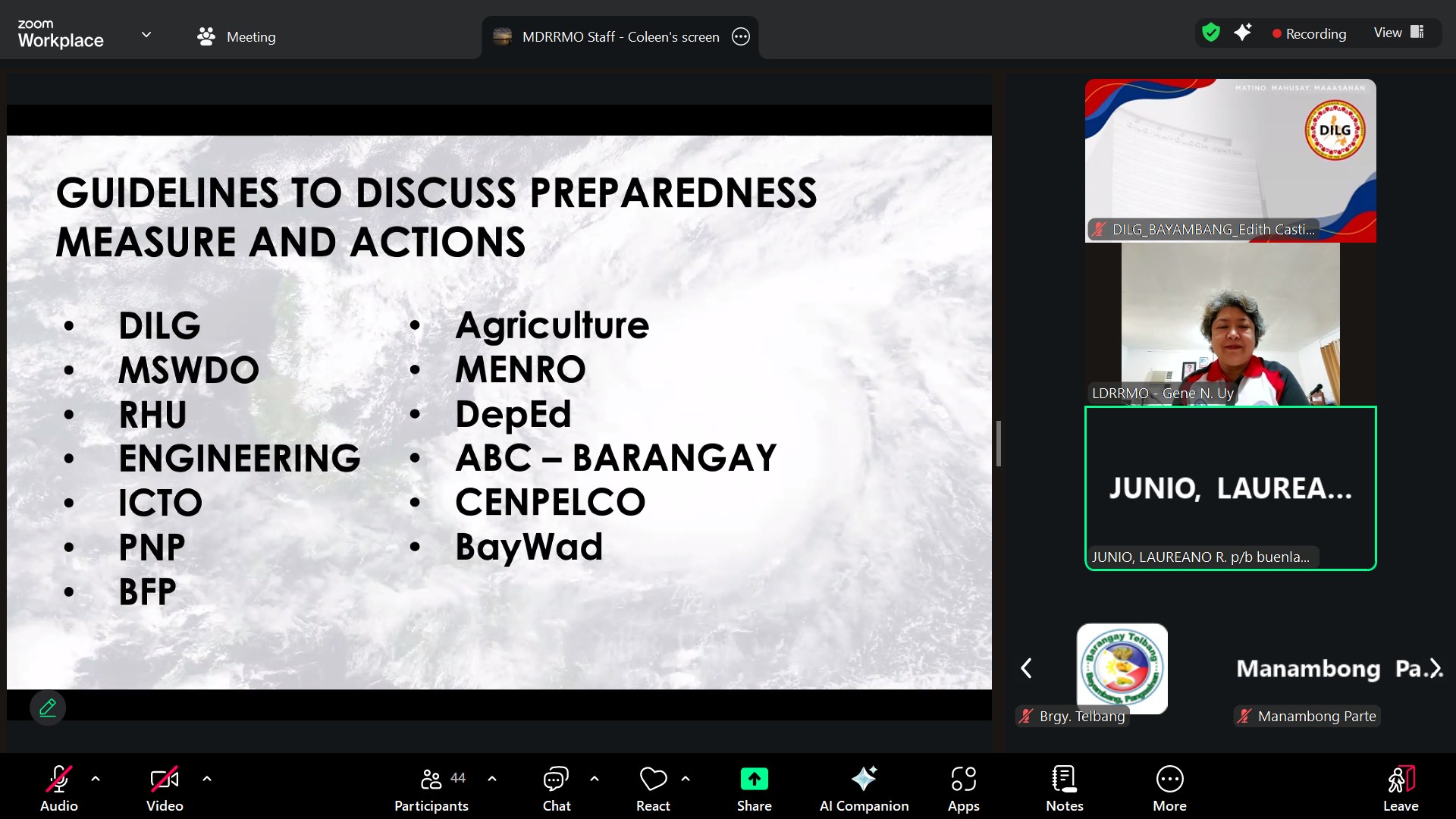Open the Participants list
Screen dimensions: 1456x819
pyautogui.click(x=431, y=788)
